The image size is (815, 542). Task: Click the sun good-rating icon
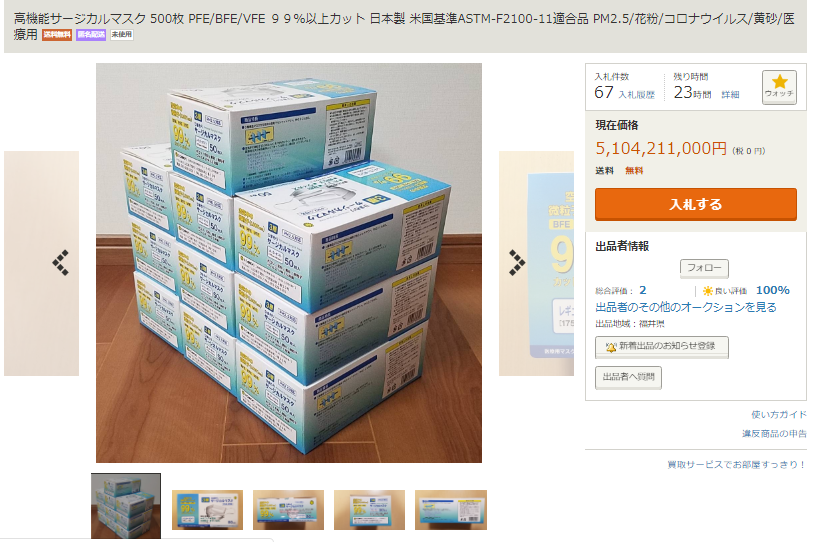pos(707,290)
